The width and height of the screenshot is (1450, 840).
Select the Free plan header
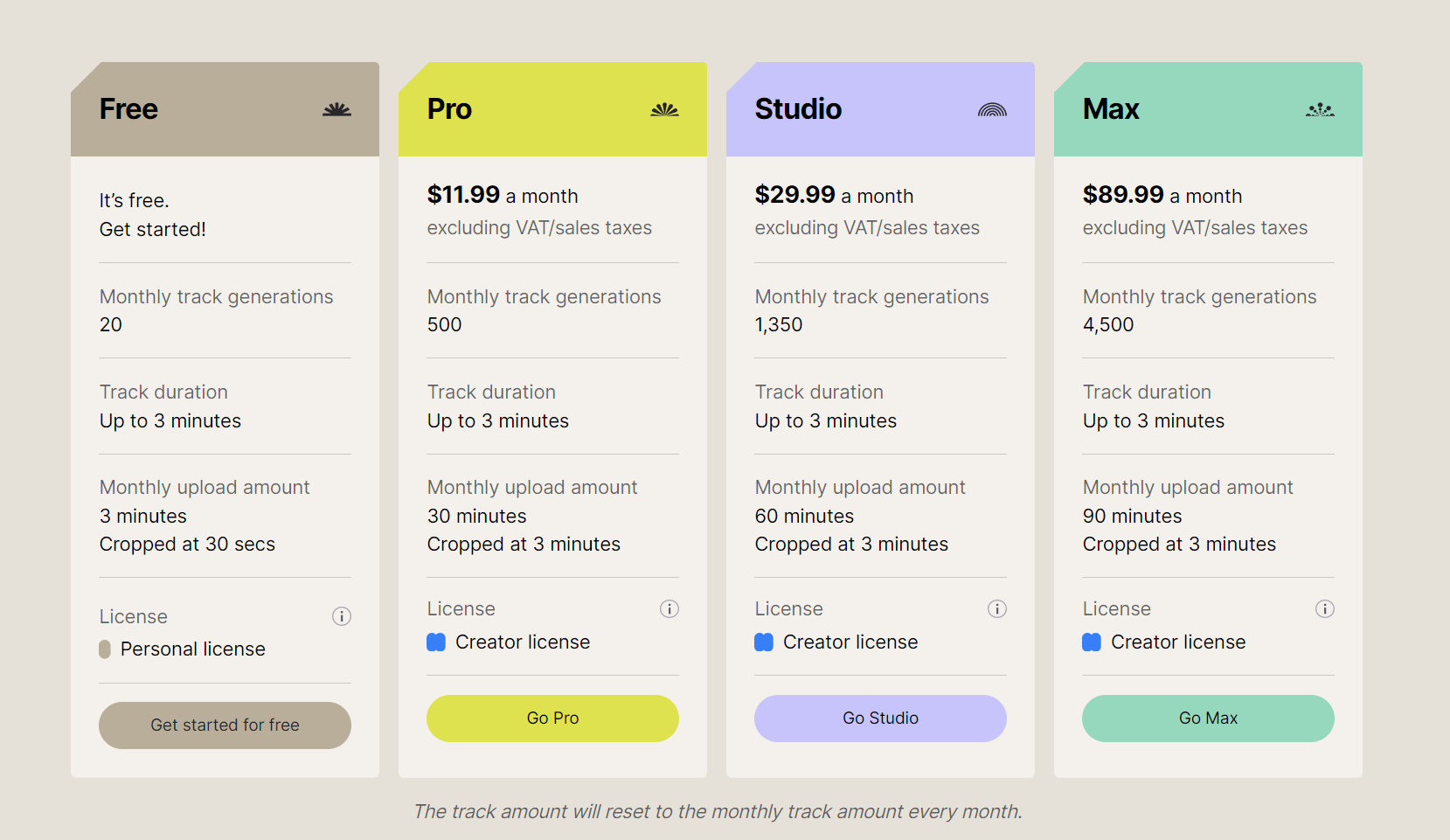tap(128, 109)
